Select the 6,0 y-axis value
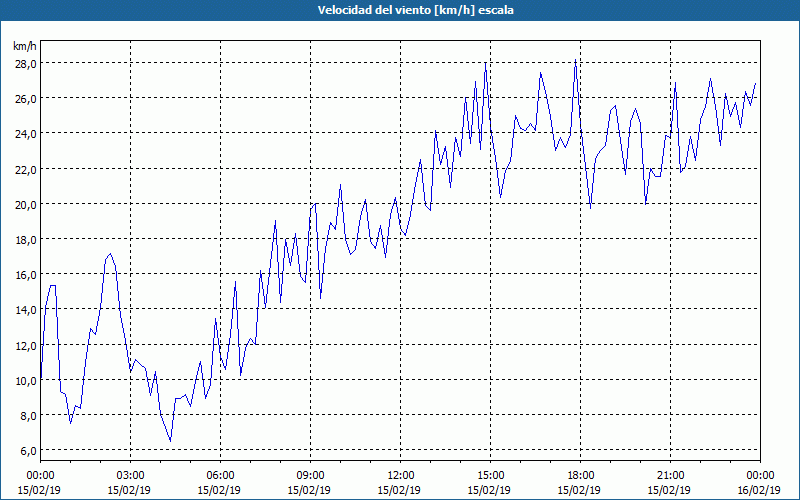This screenshot has height=500, width=800. point(28,451)
